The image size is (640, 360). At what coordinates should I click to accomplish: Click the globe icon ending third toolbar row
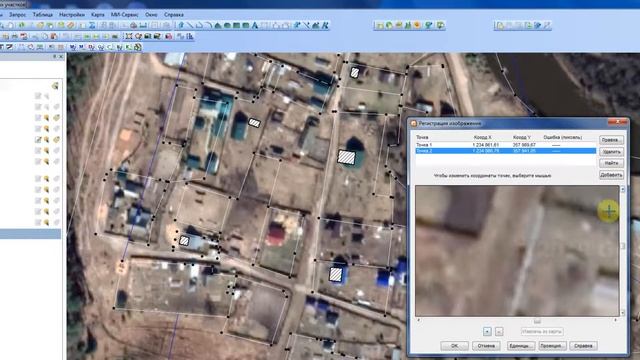point(138,47)
